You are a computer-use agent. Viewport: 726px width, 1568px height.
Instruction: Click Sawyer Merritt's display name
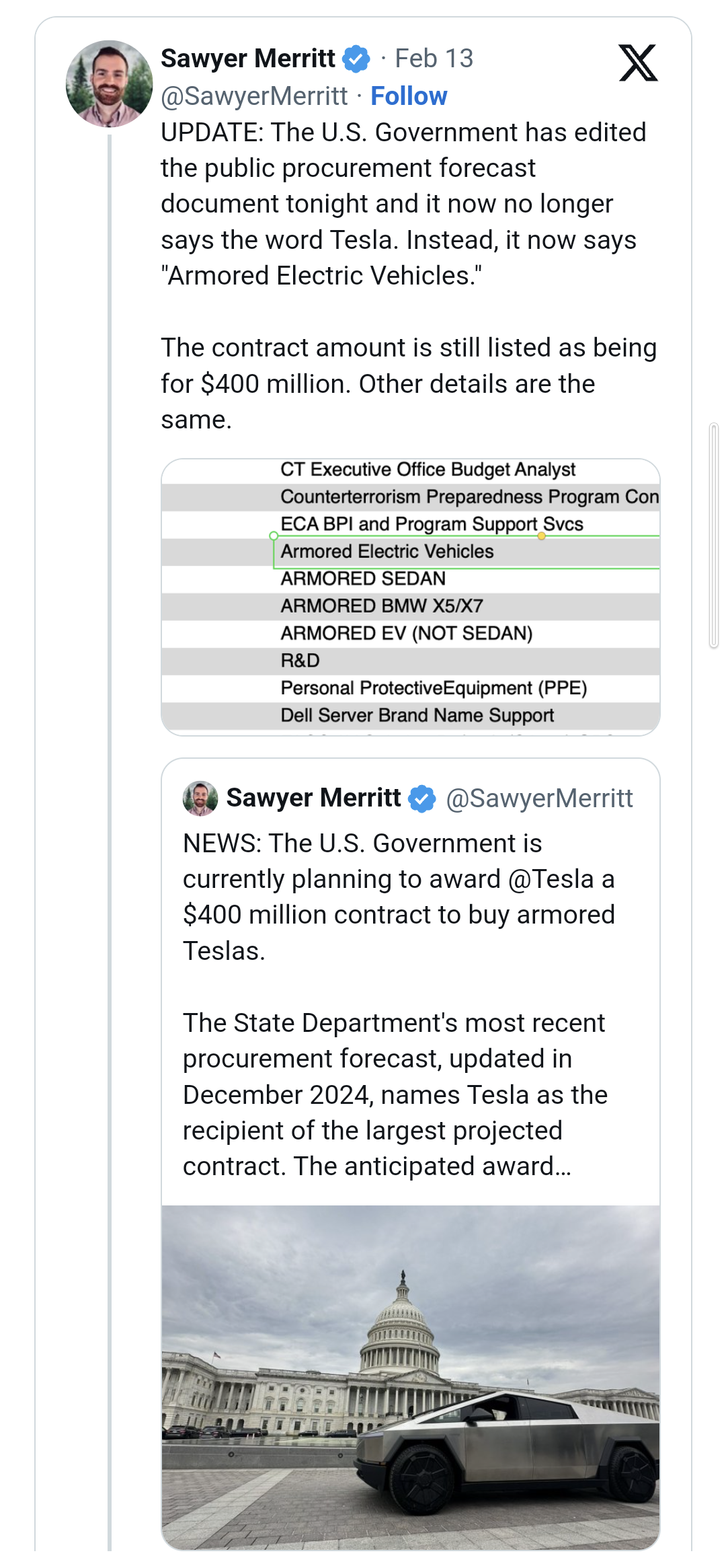coord(247,58)
